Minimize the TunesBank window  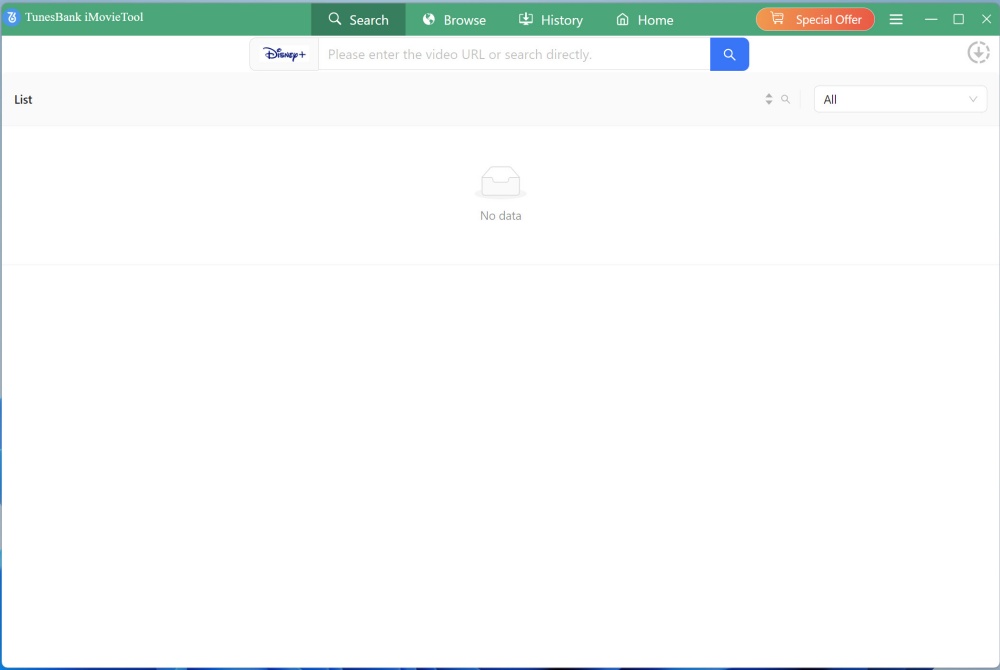930,19
